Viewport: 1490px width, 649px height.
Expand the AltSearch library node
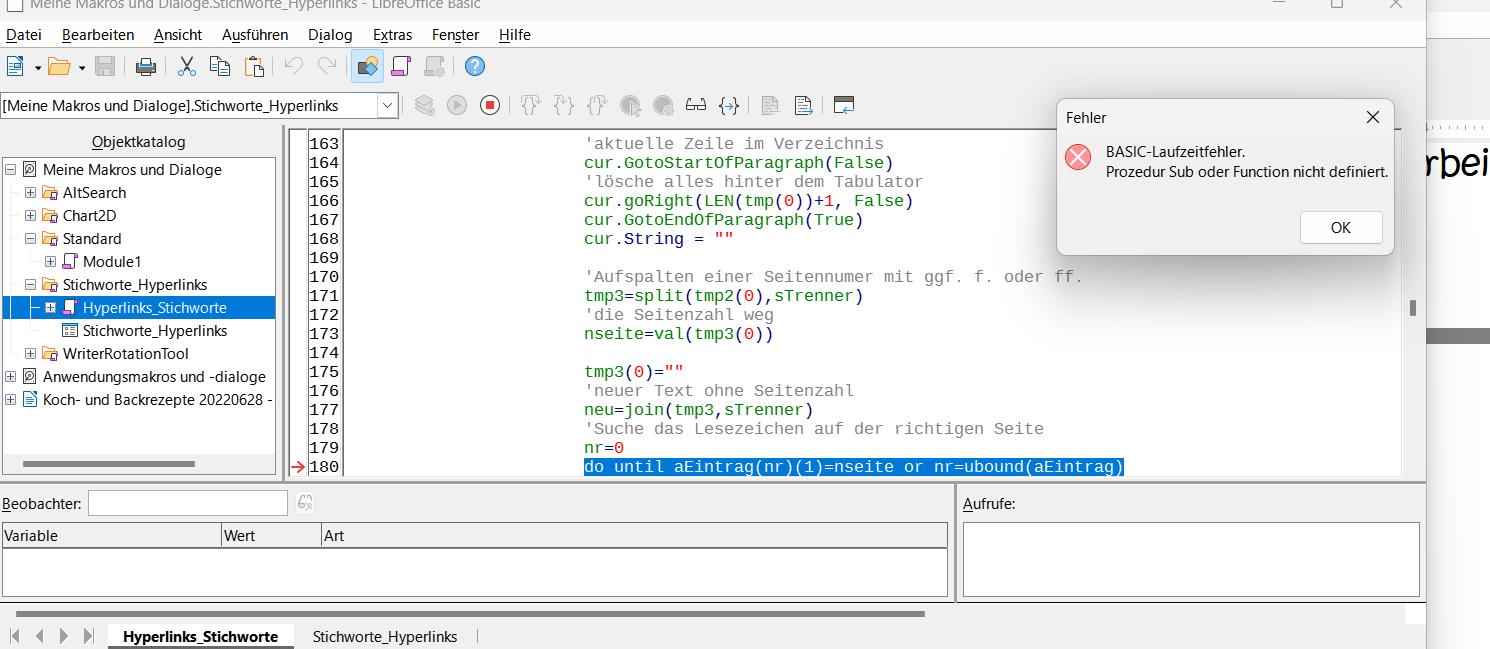pos(30,193)
